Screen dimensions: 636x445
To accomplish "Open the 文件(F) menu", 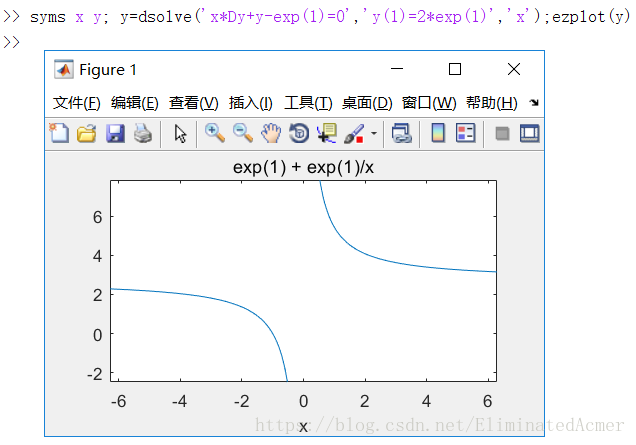I will (77, 103).
